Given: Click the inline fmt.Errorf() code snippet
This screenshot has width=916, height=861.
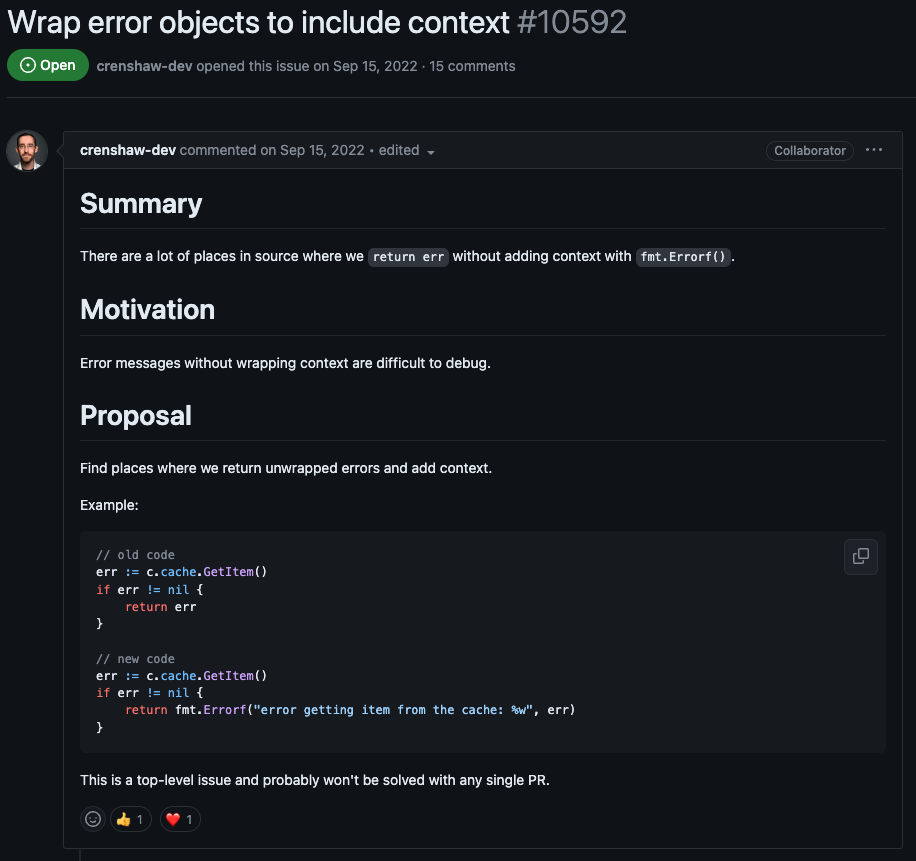Looking at the screenshot, I should click(x=683, y=256).
